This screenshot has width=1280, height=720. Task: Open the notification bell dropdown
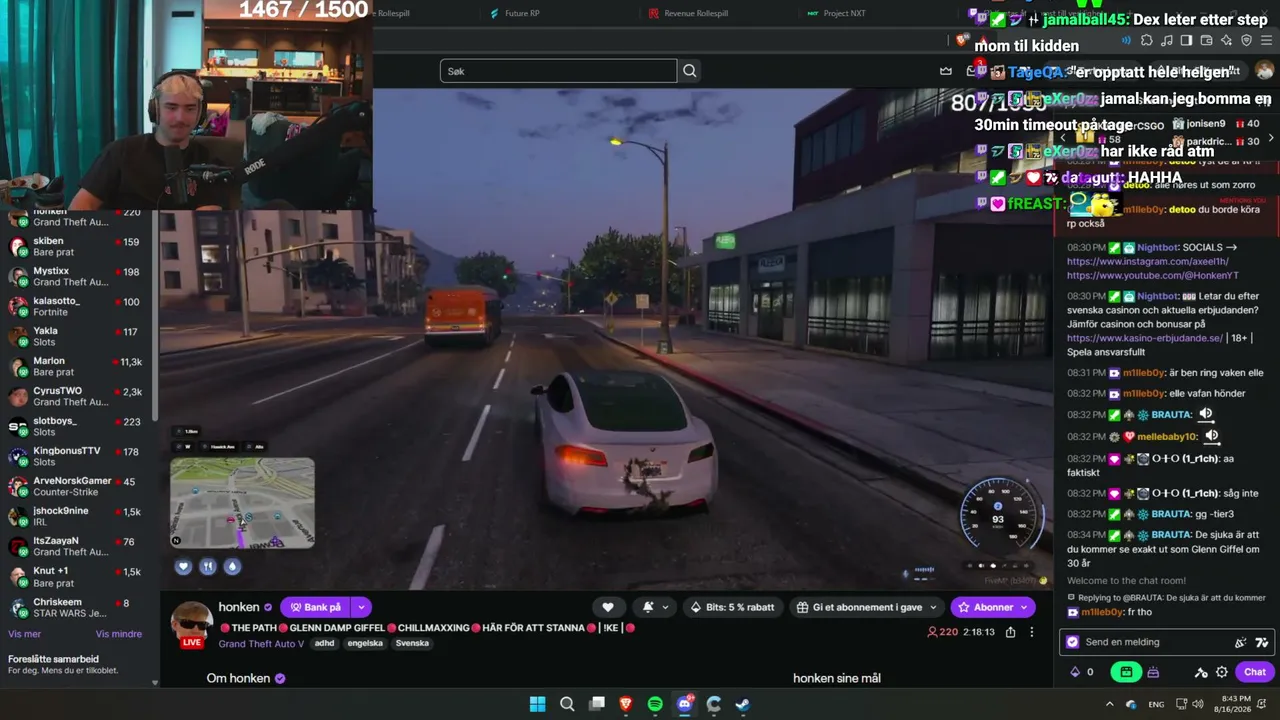click(x=656, y=607)
